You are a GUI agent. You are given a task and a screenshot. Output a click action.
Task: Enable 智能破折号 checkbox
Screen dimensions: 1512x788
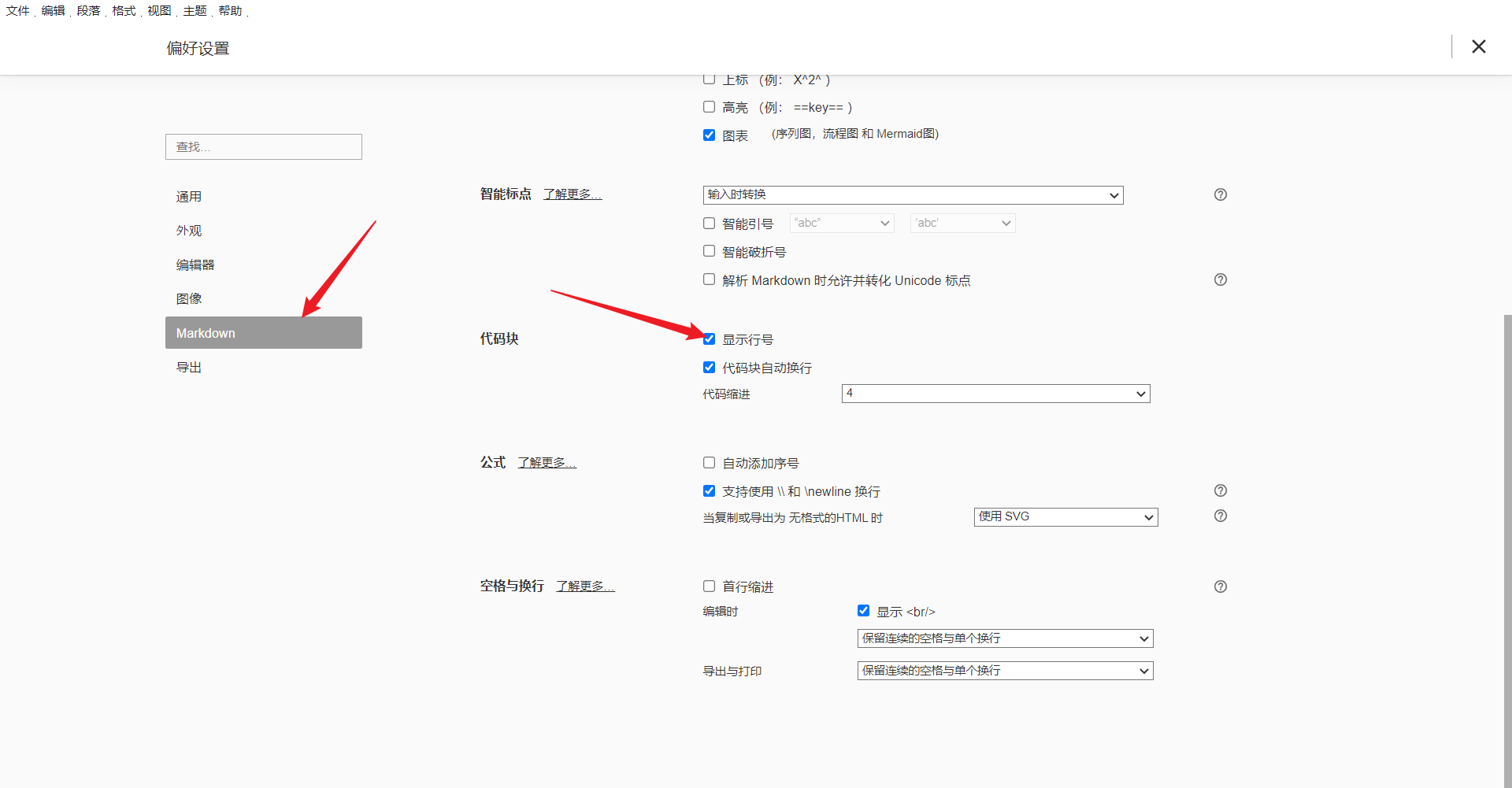click(x=709, y=251)
